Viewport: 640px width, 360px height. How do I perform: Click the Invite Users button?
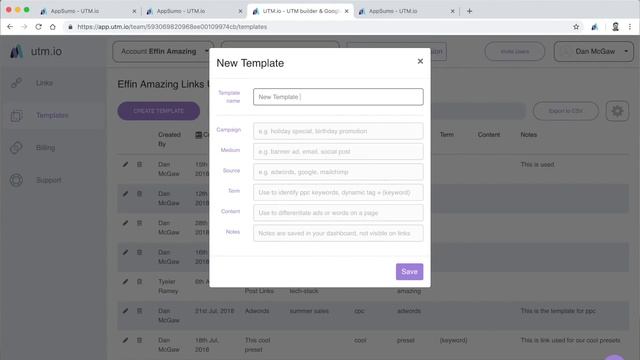point(515,51)
